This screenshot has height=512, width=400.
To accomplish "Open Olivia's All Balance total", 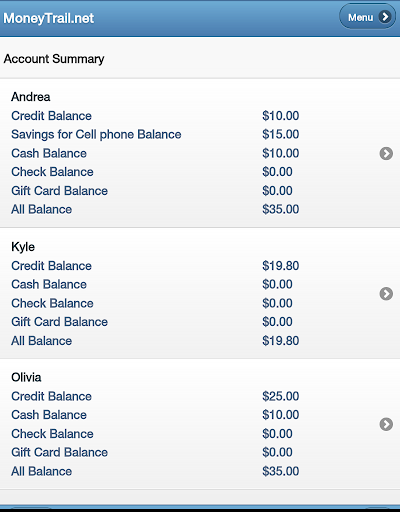I will (42, 471).
